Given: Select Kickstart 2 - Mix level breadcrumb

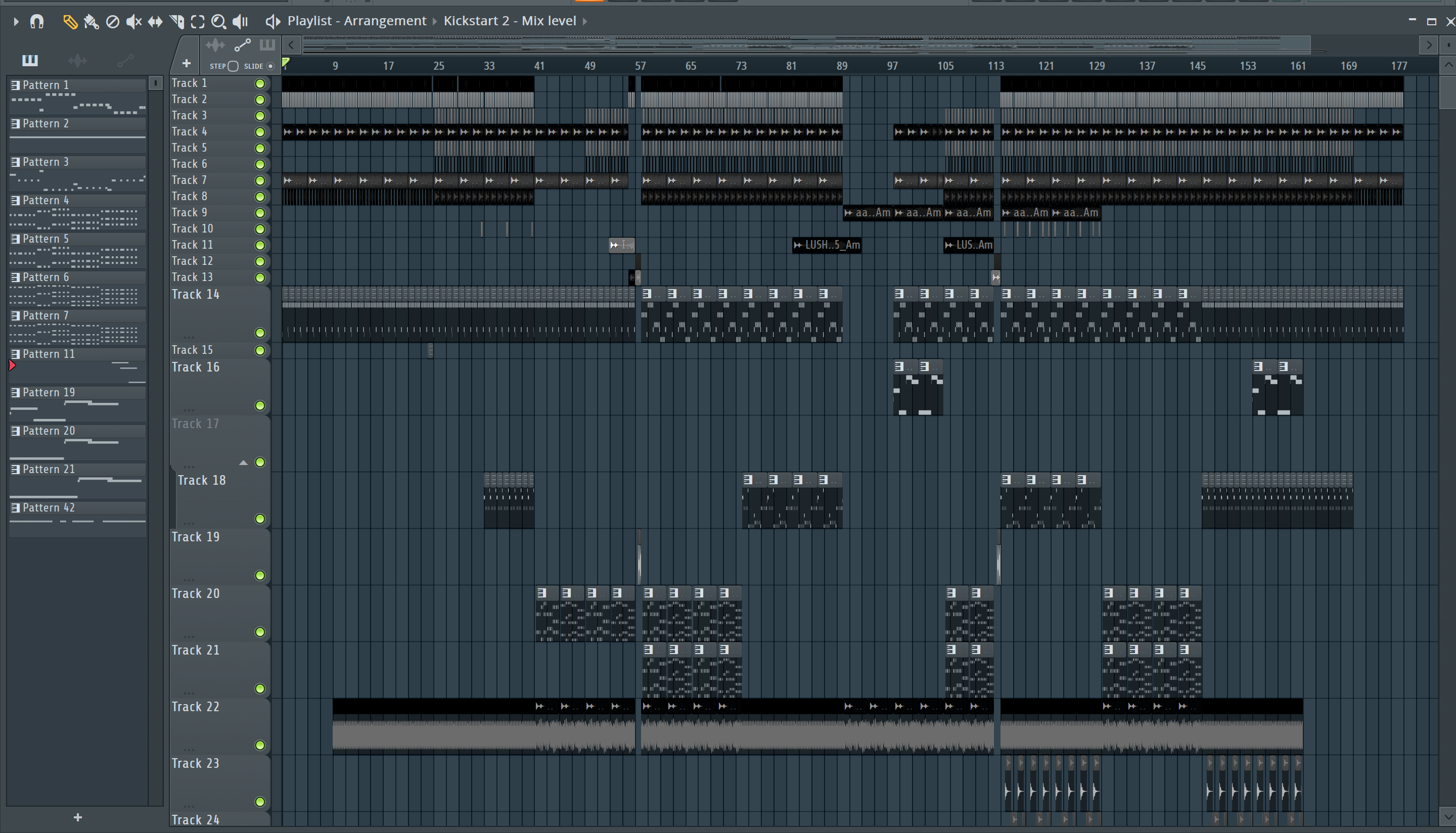Looking at the screenshot, I should (x=510, y=21).
